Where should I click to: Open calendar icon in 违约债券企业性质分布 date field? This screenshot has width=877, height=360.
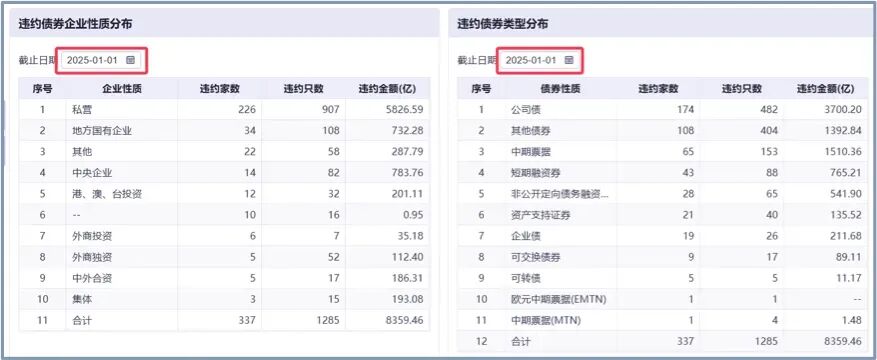click(x=131, y=60)
